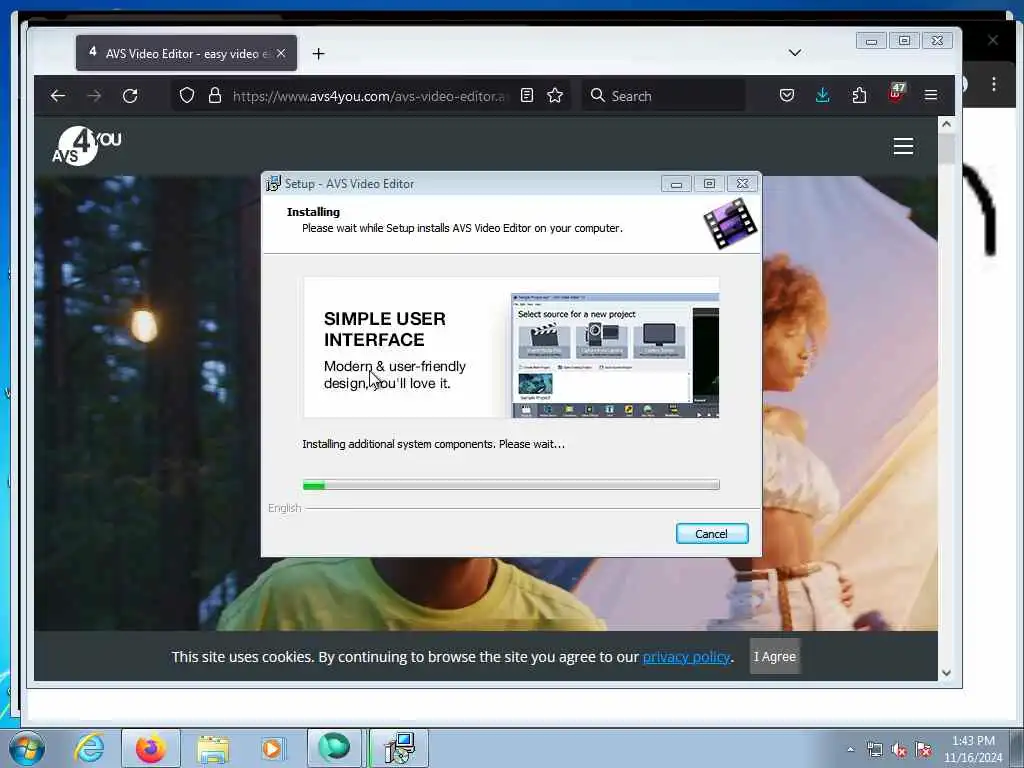Viewport: 1024px width, 768px height.
Task: Click the Firefox back arrow
Action: [57, 96]
